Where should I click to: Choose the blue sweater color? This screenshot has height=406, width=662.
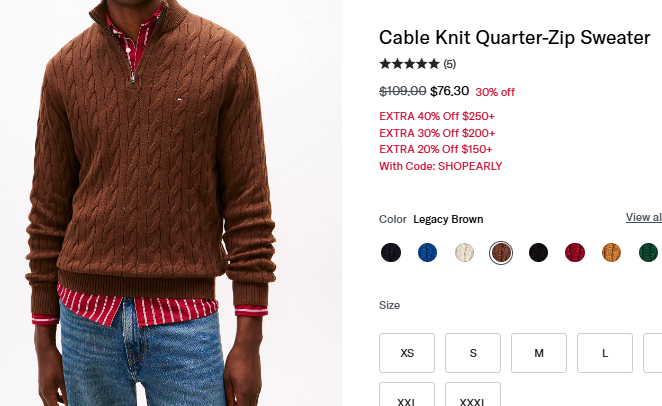click(x=427, y=252)
